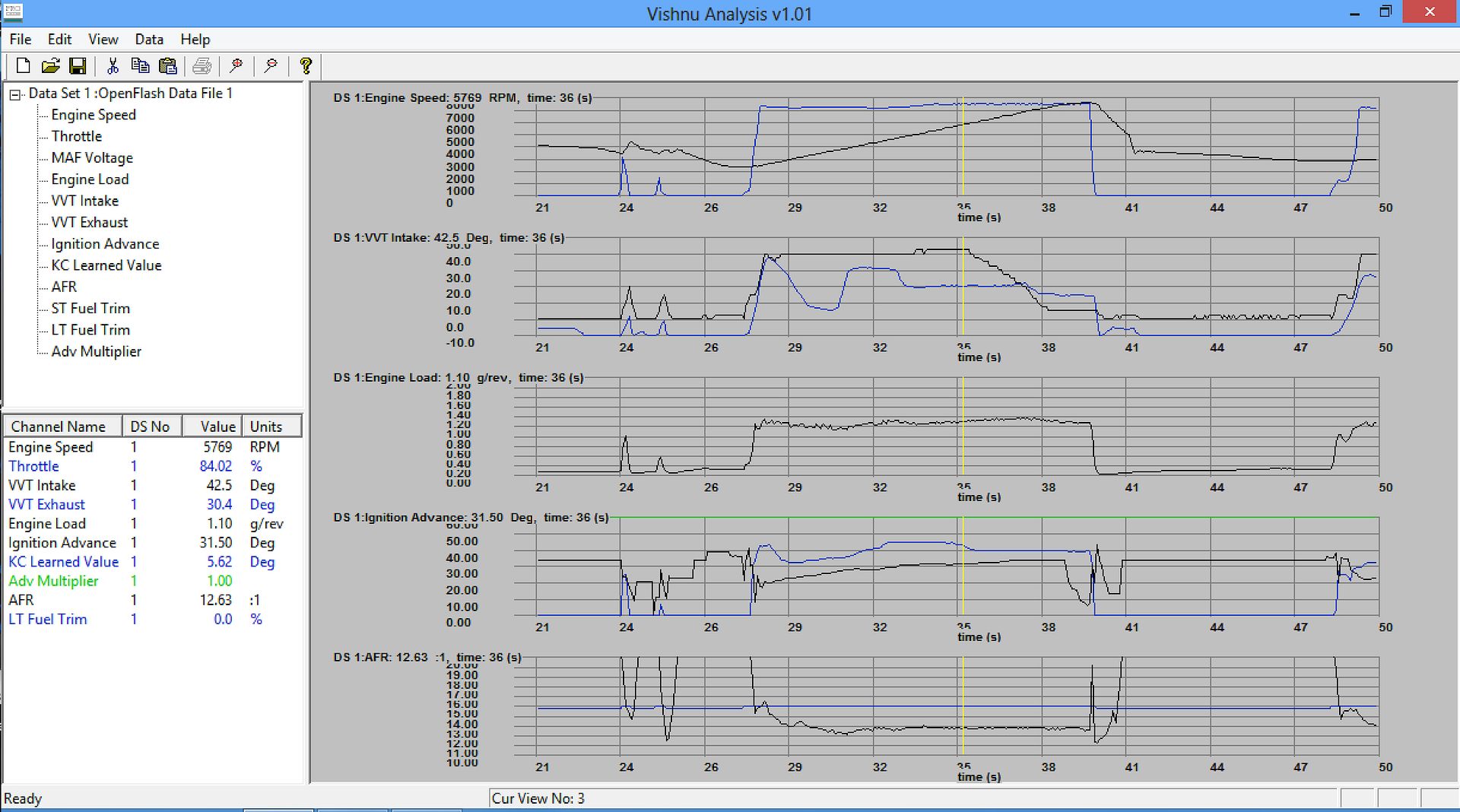Image resolution: width=1460 pixels, height=812 pixels.
Task: Zoom out with the minus magnifier icon
Action: point(271,66)
